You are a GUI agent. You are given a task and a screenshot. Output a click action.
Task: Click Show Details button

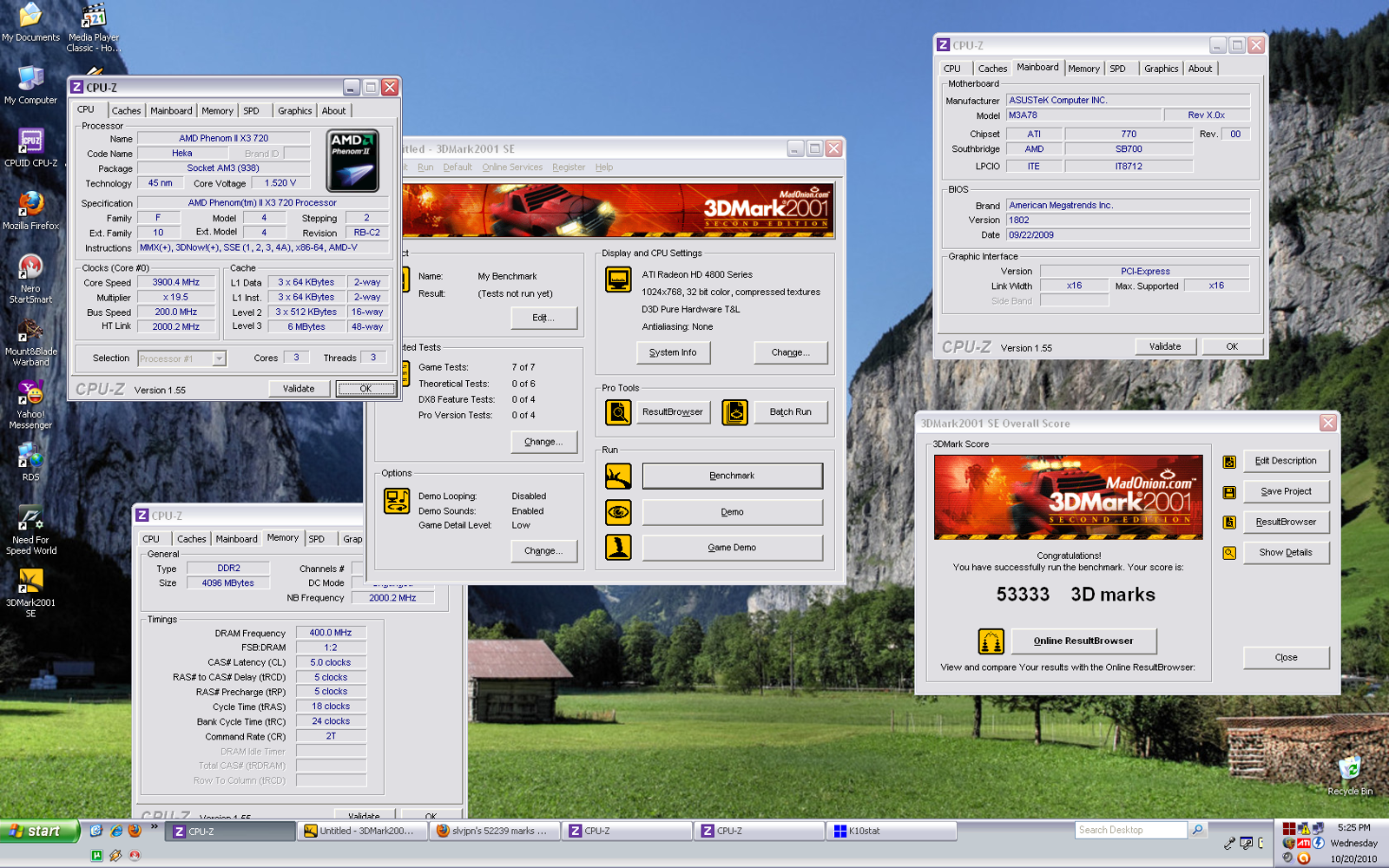click(1286, 553)
